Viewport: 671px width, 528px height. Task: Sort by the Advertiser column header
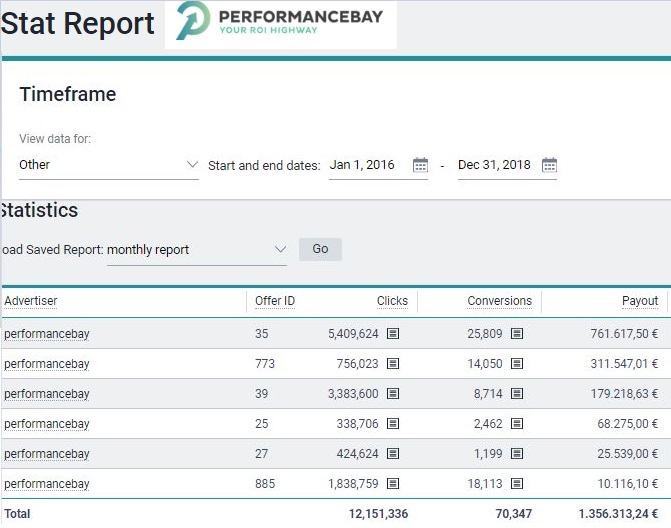coord(31,301)
